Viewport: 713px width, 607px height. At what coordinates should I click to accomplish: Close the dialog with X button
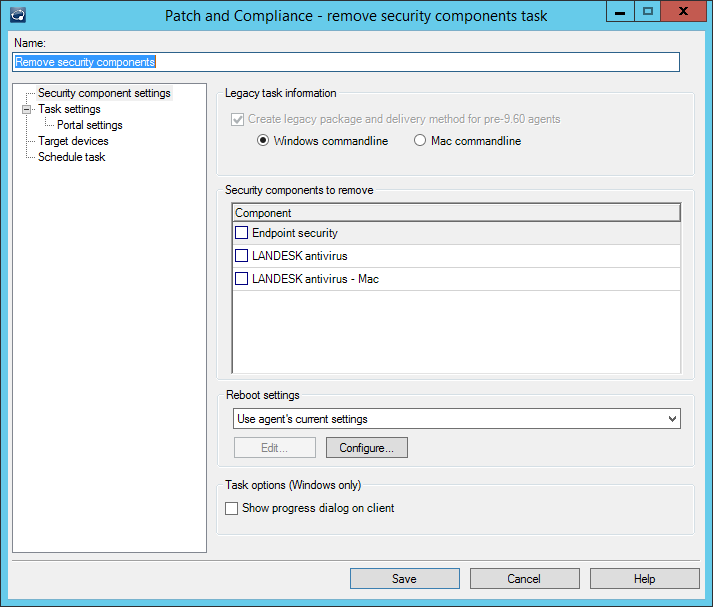point(683,11)
